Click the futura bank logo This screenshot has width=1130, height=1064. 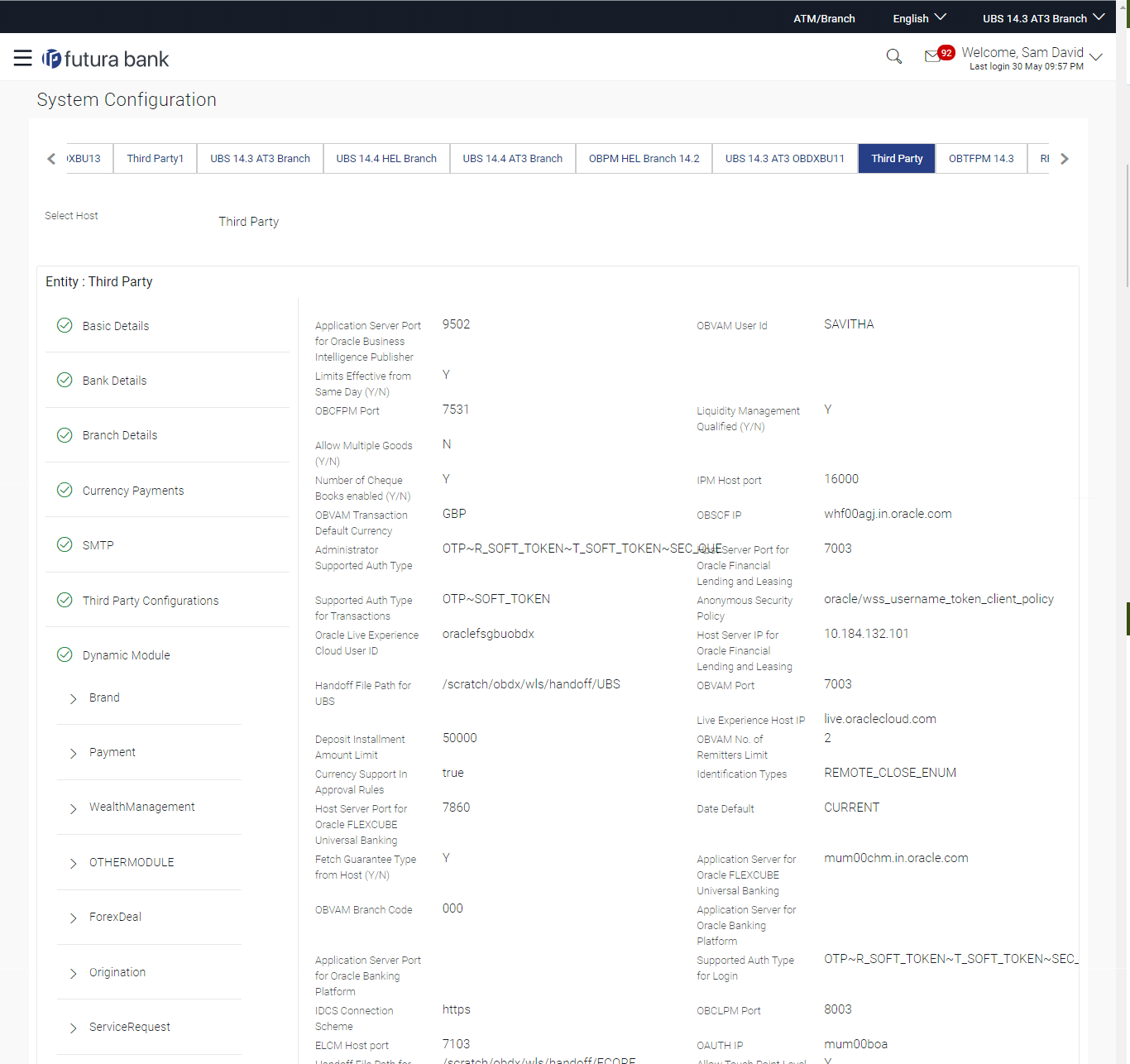tap(106, 59)
